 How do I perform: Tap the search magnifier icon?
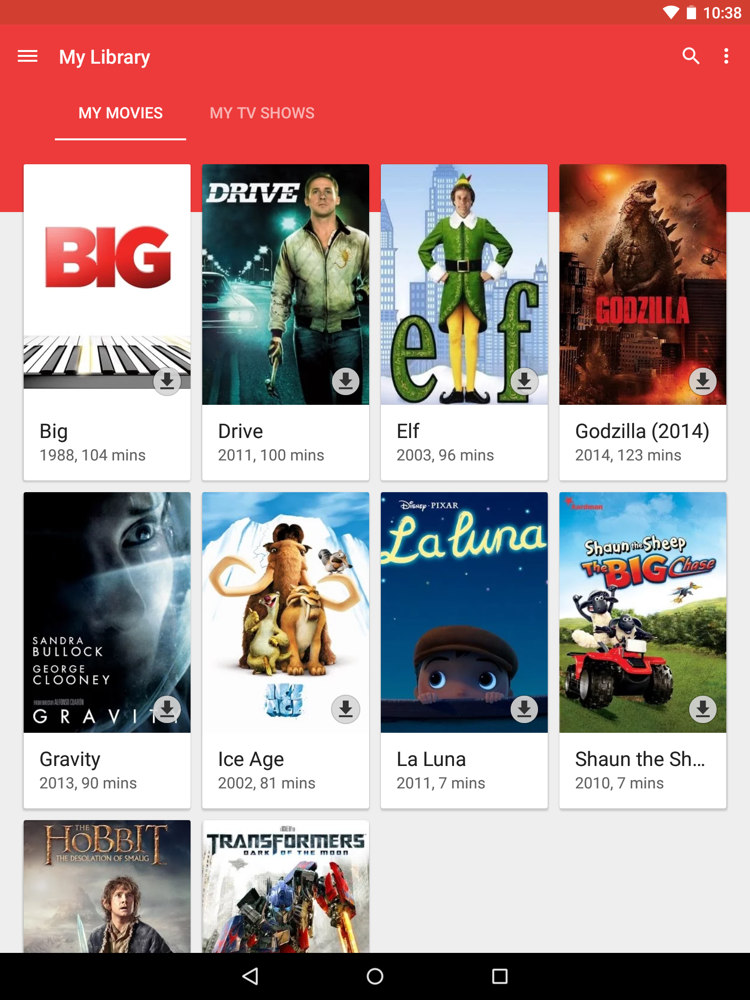(691, 56)
